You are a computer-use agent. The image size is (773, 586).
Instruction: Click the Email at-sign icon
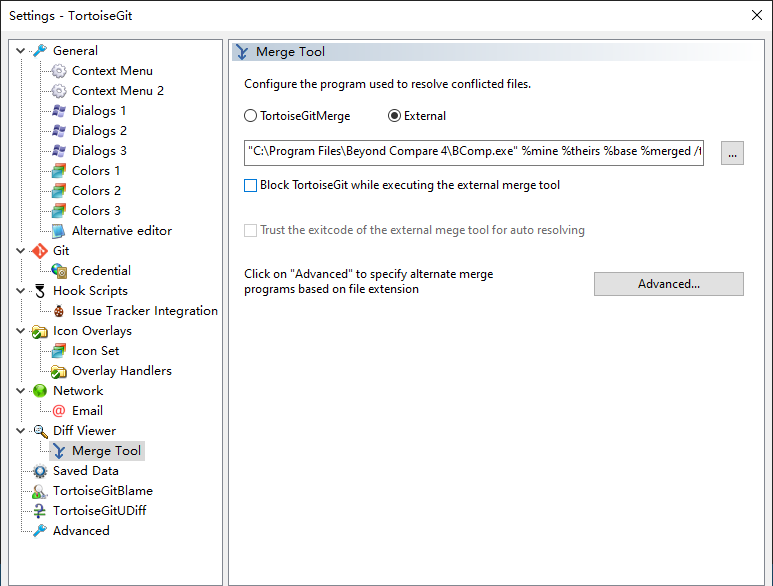[59, 411]
